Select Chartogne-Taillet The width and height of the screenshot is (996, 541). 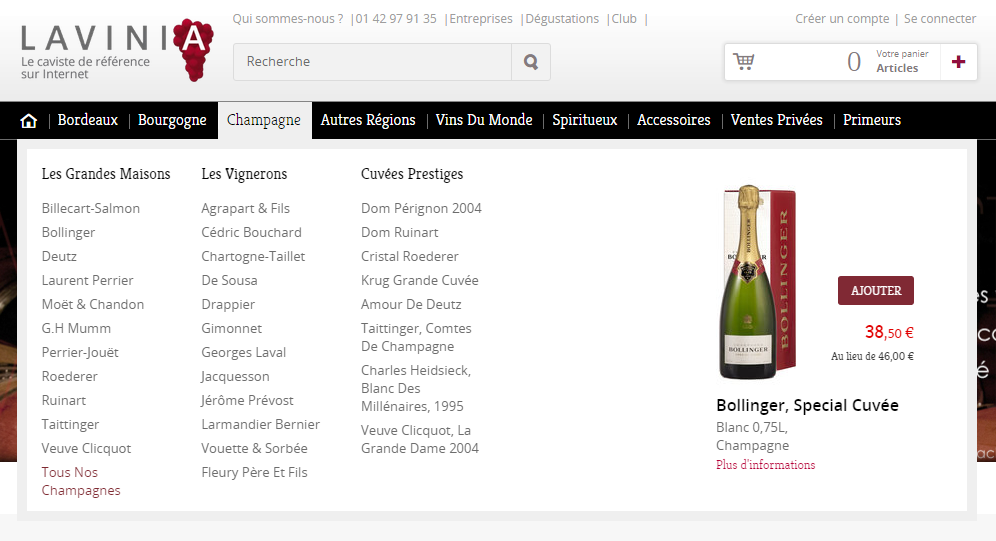tap(253, 257)
